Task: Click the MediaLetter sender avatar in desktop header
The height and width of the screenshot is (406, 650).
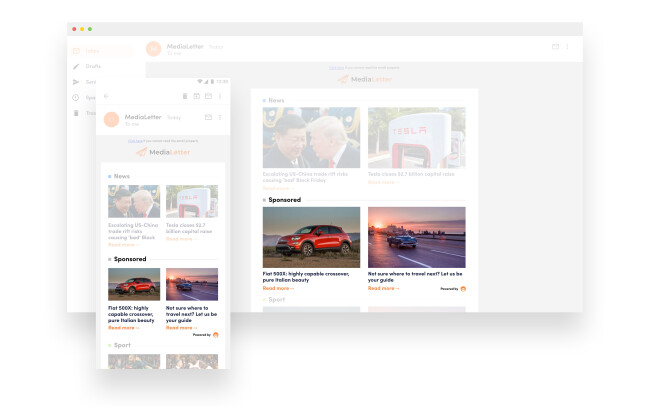Action: [x=154, y=48]
